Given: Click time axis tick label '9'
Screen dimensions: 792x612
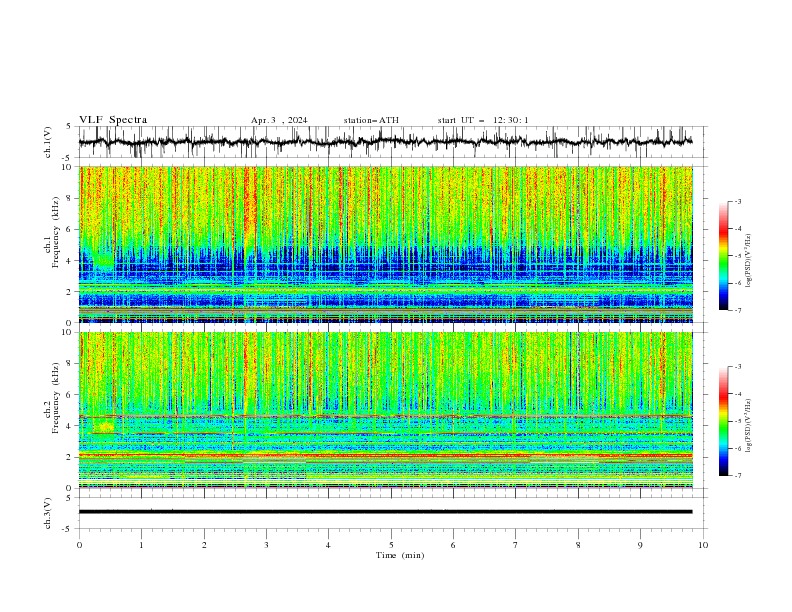Looking at the screenshot, I should 640,545.
